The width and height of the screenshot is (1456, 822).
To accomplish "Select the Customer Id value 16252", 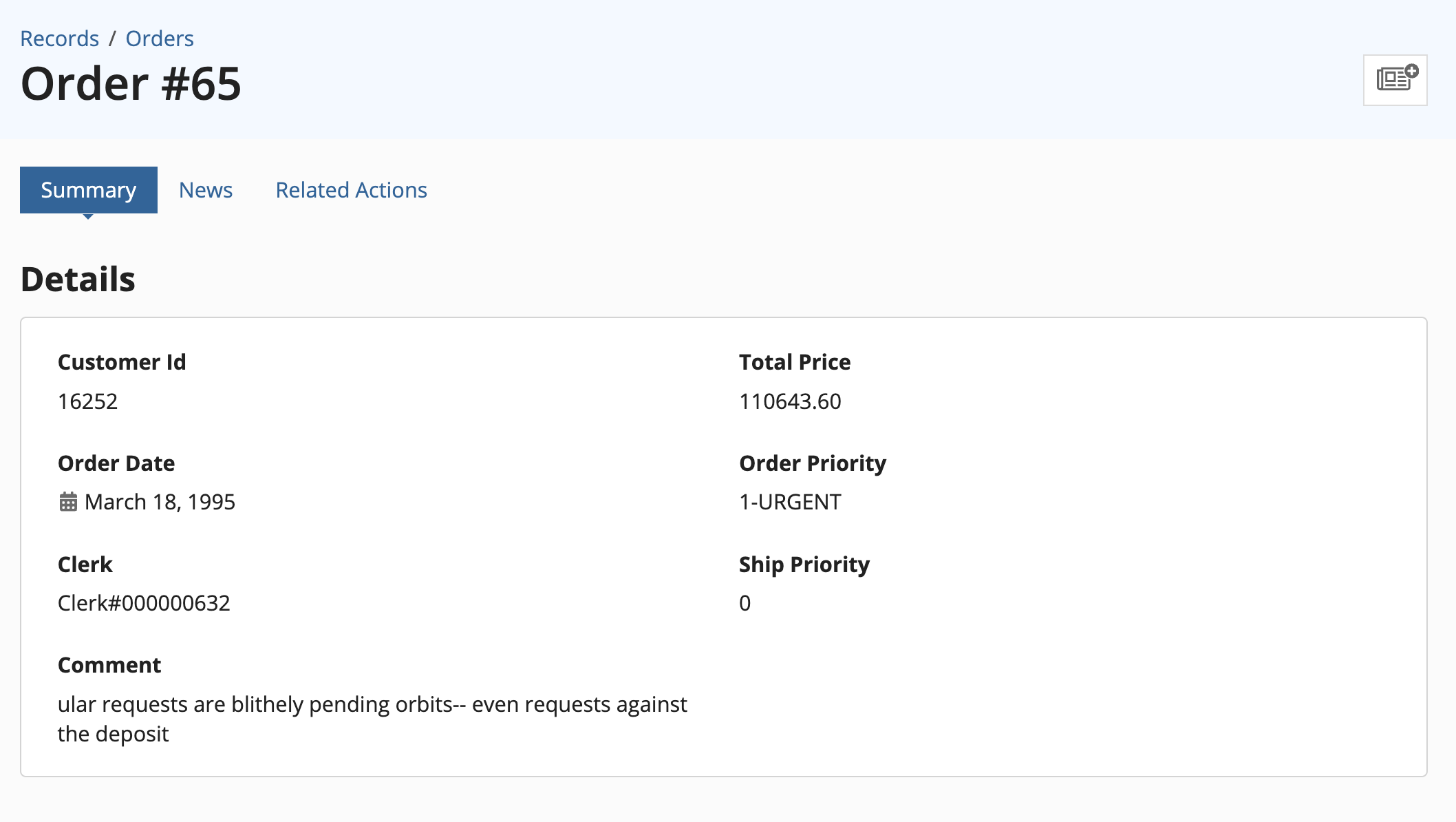I will (88, 401).
